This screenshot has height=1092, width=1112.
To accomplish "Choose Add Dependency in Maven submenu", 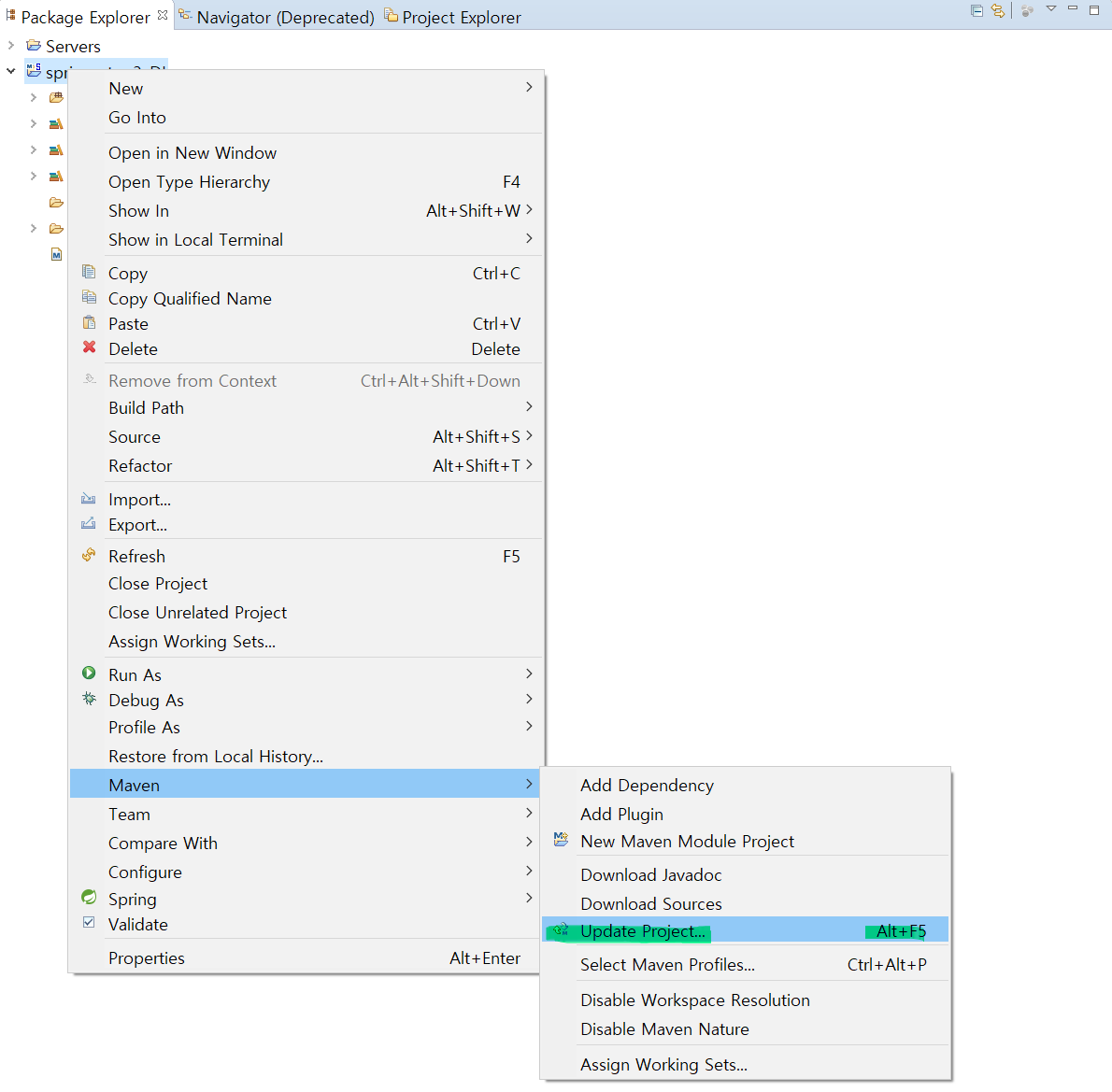I will pos(746,785).
